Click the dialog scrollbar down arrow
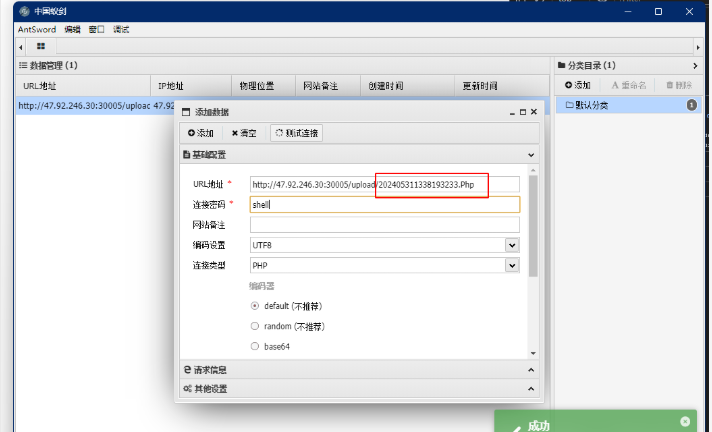This screenshot has width=712, height=432. click(533, 353)
